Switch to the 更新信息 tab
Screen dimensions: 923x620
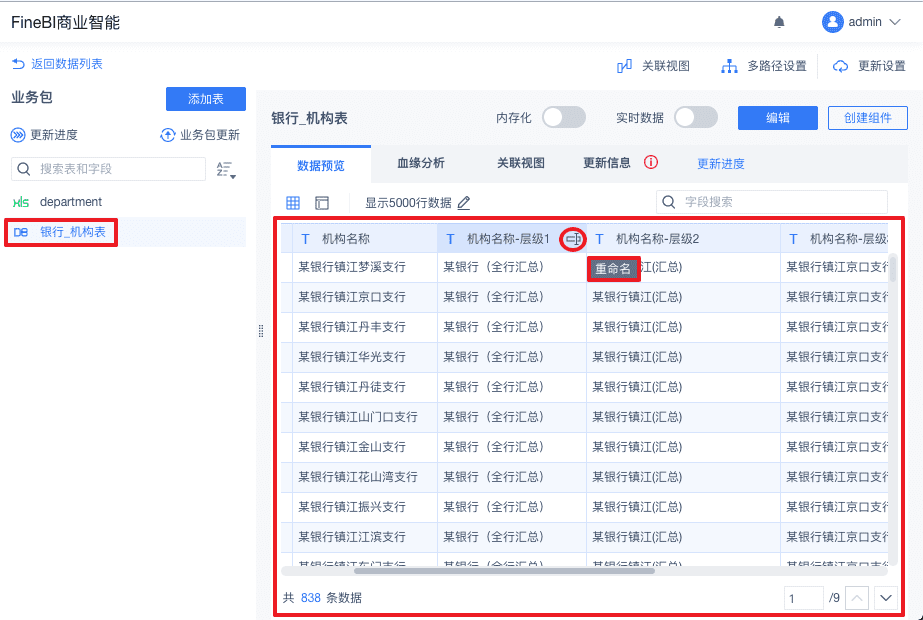[607, 163]
